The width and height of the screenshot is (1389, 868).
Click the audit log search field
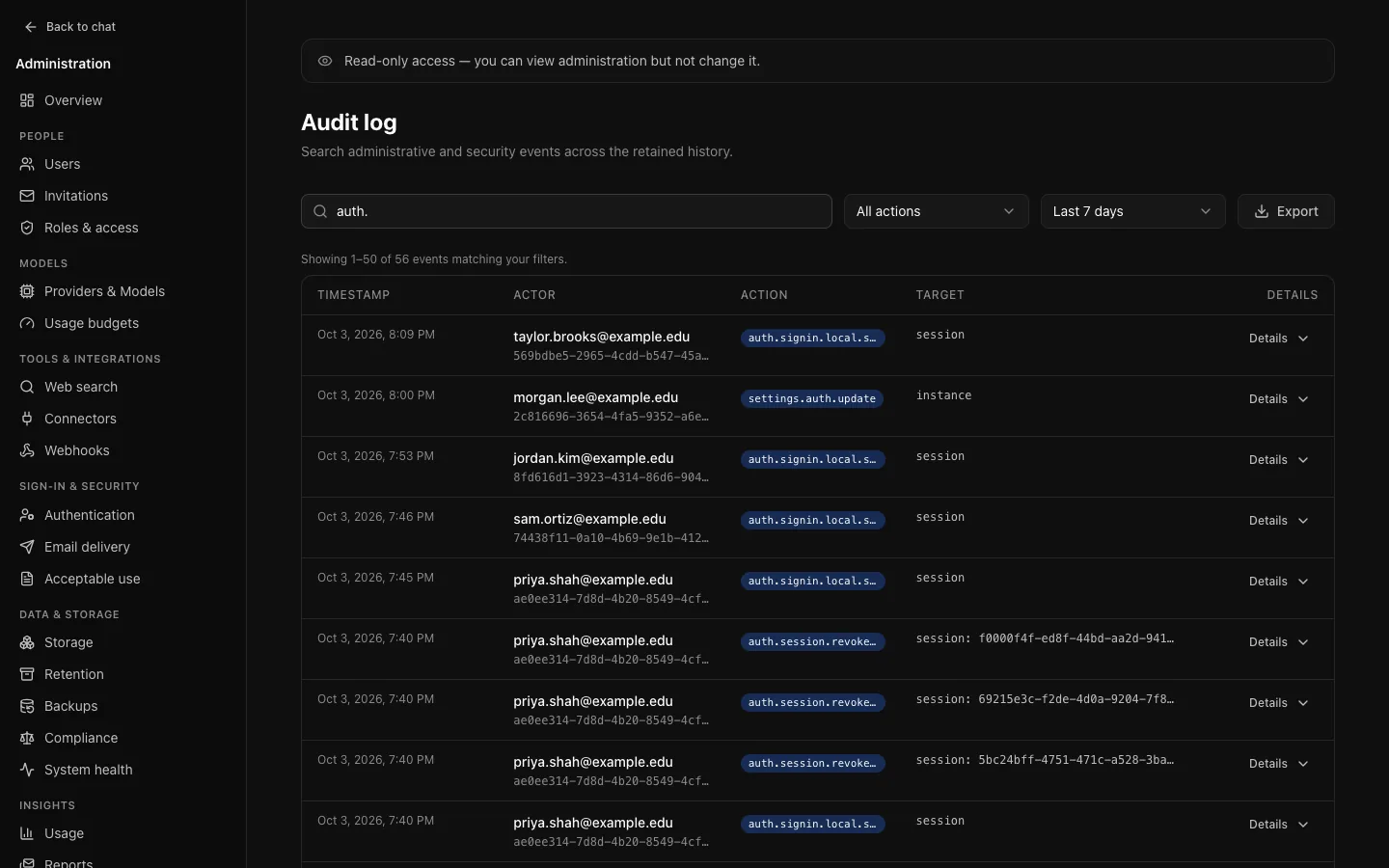(x=566, y=211)
